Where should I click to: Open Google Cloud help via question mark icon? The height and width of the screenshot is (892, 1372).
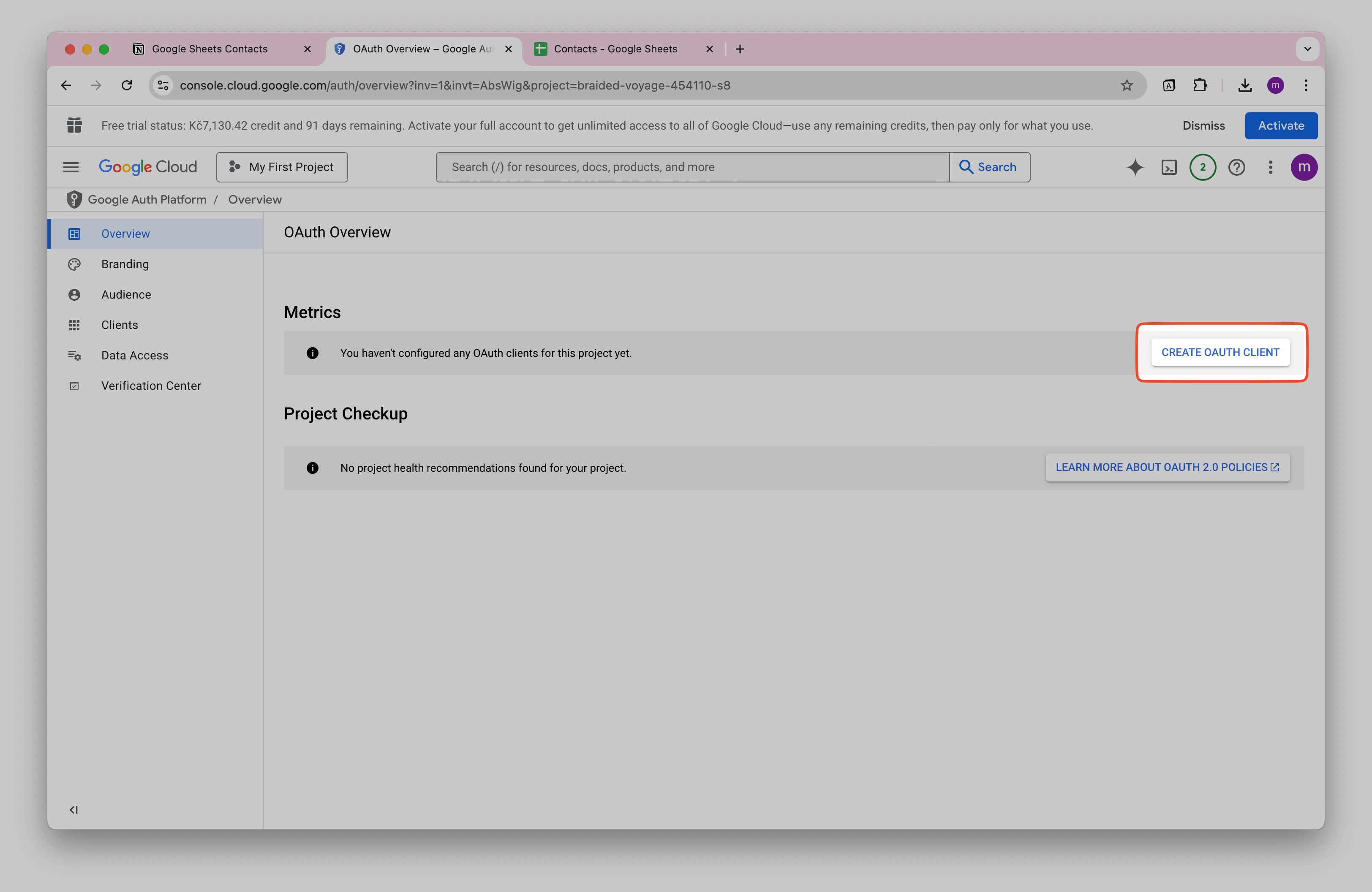(x=1236, y=167)
